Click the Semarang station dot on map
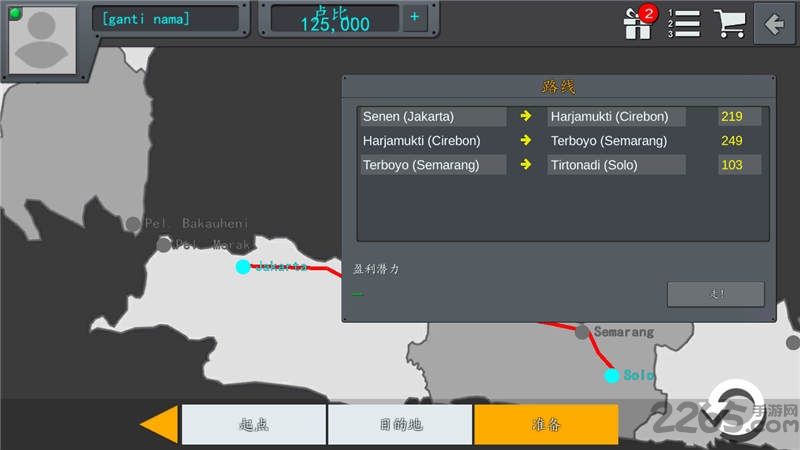Viewport: 800px width, 450px height. [582, 332]
